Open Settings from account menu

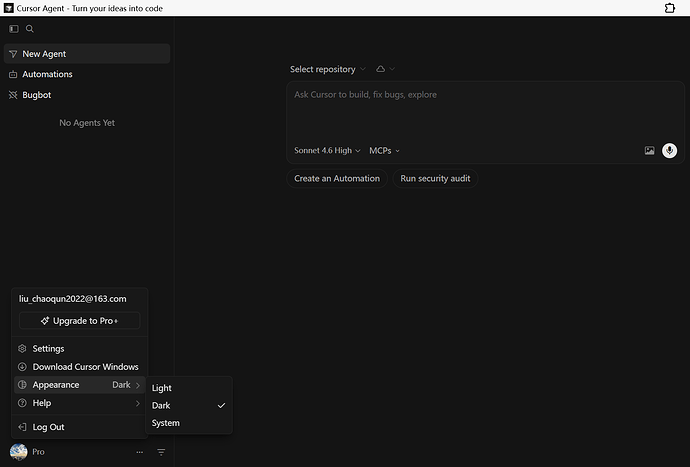point(80,349)
